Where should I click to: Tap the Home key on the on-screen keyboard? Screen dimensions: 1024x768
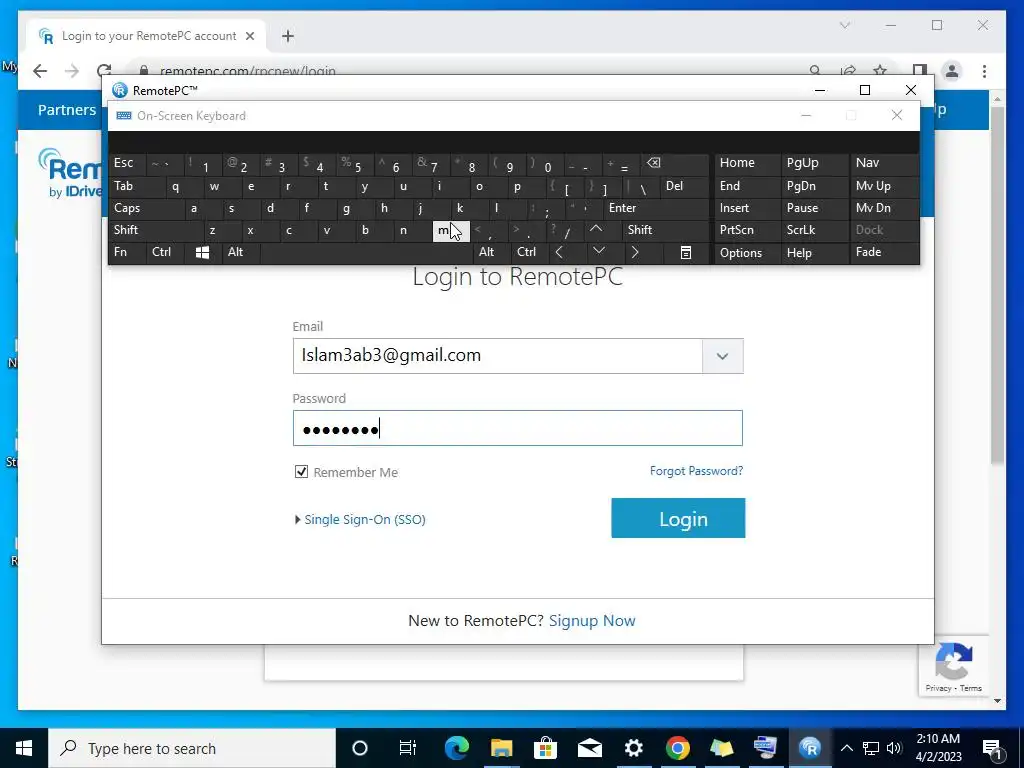coord(747,163)
